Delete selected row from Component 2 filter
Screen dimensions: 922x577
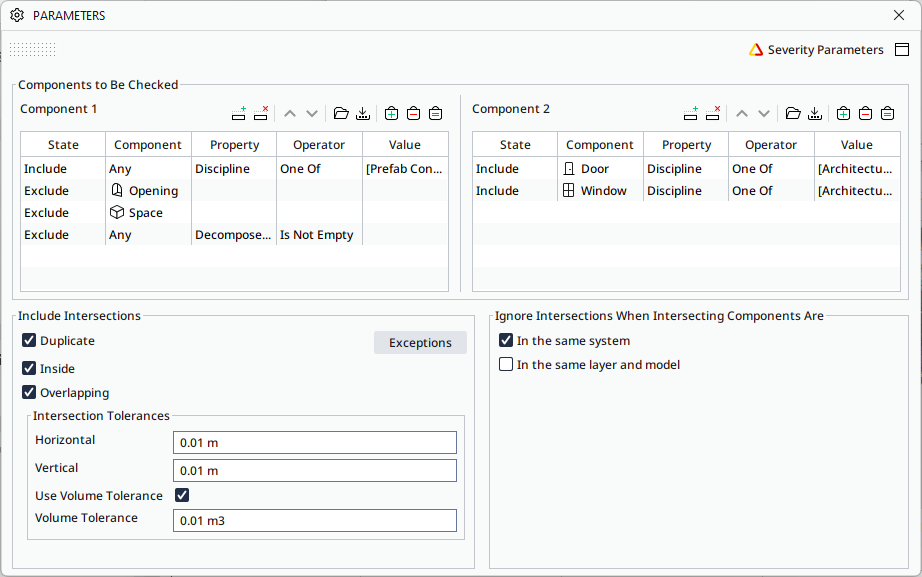(x=714, y=113)
